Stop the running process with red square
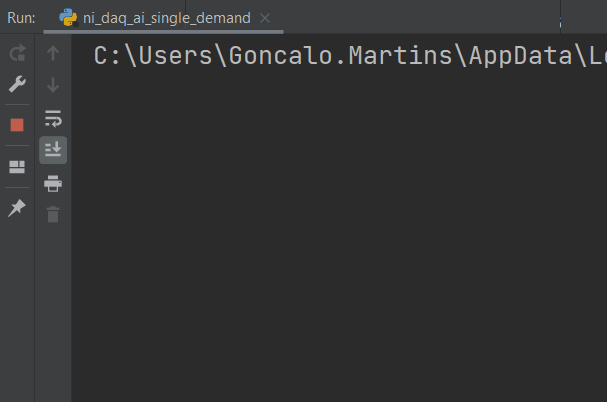 17,125
